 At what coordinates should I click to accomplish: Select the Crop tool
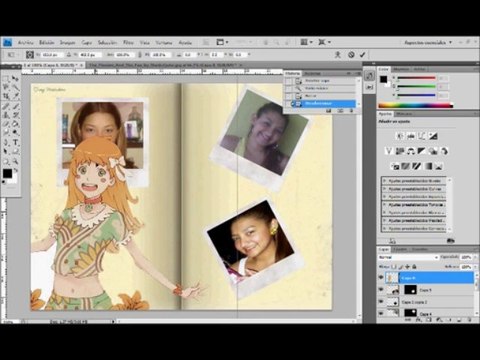point(6,96)
